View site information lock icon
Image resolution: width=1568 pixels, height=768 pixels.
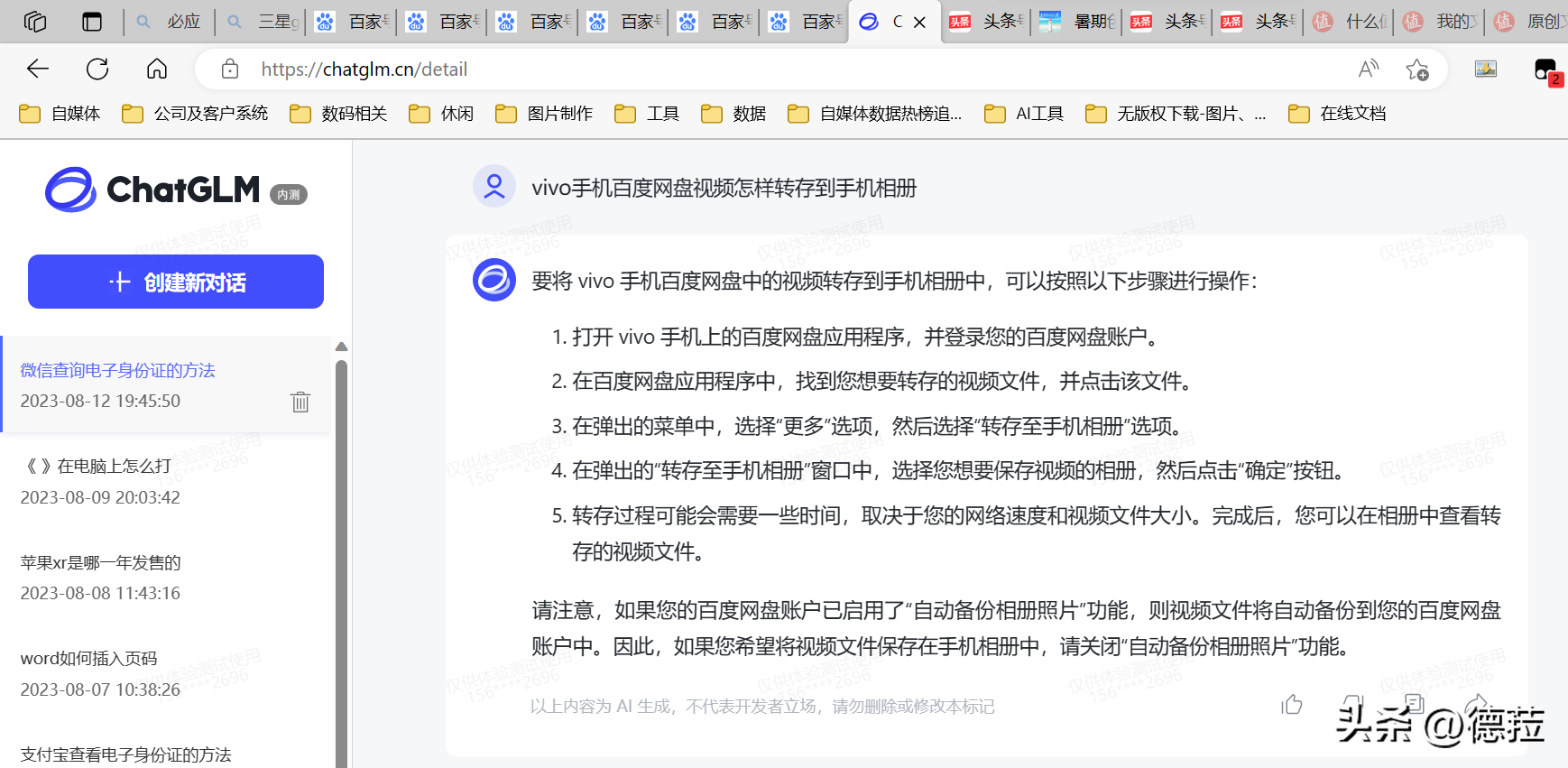(x=230, y=69)
